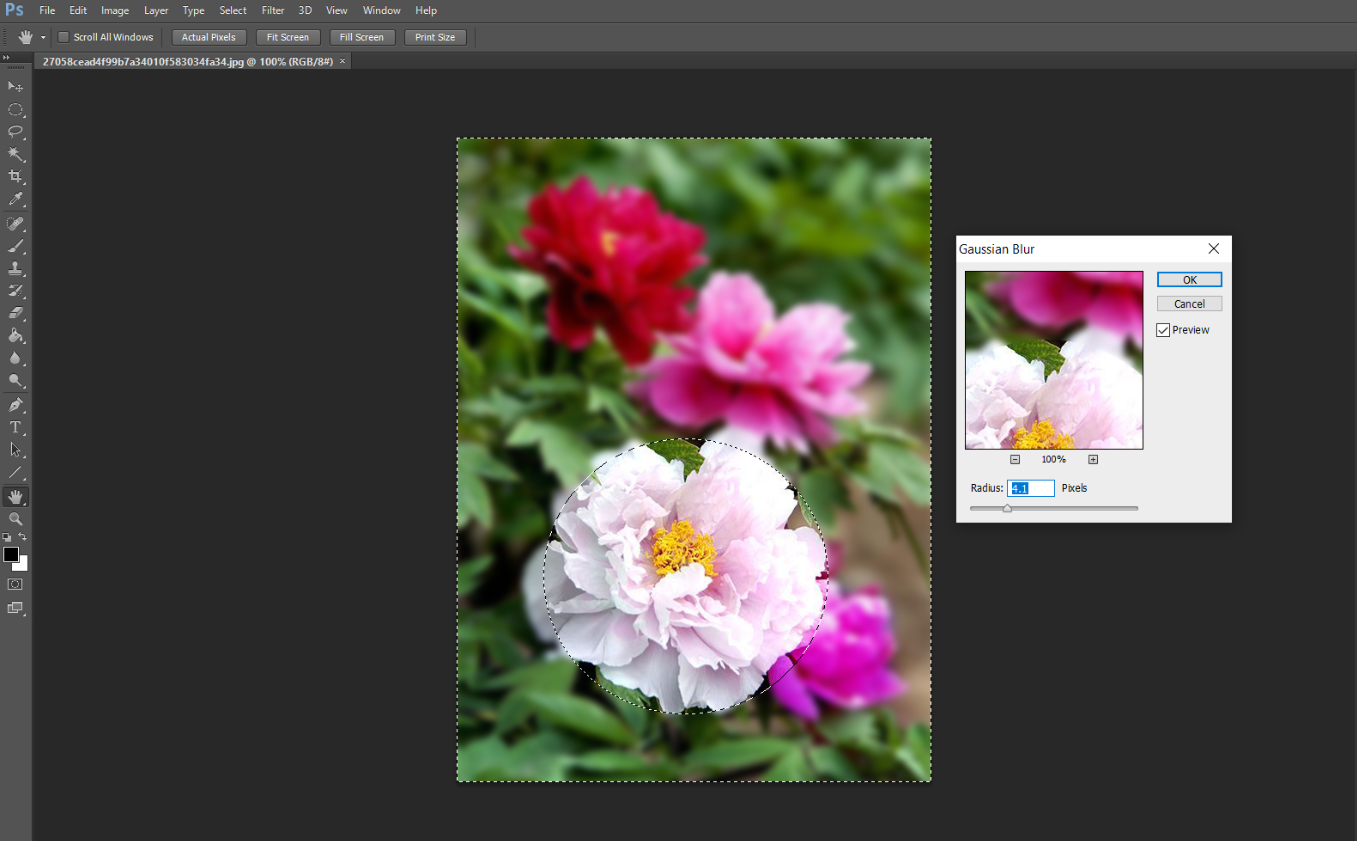
Task: Open the Select menu
Action: point(233,10)
